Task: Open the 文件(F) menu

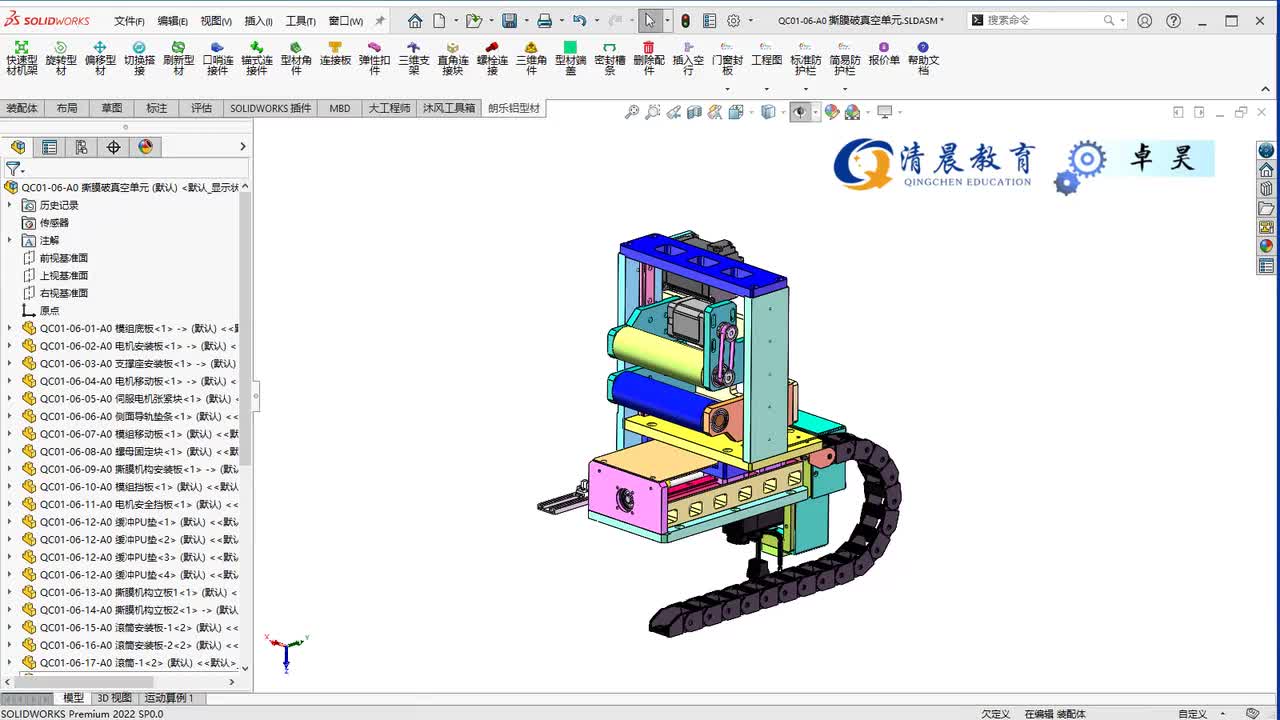Action: (x=129, y=21)
